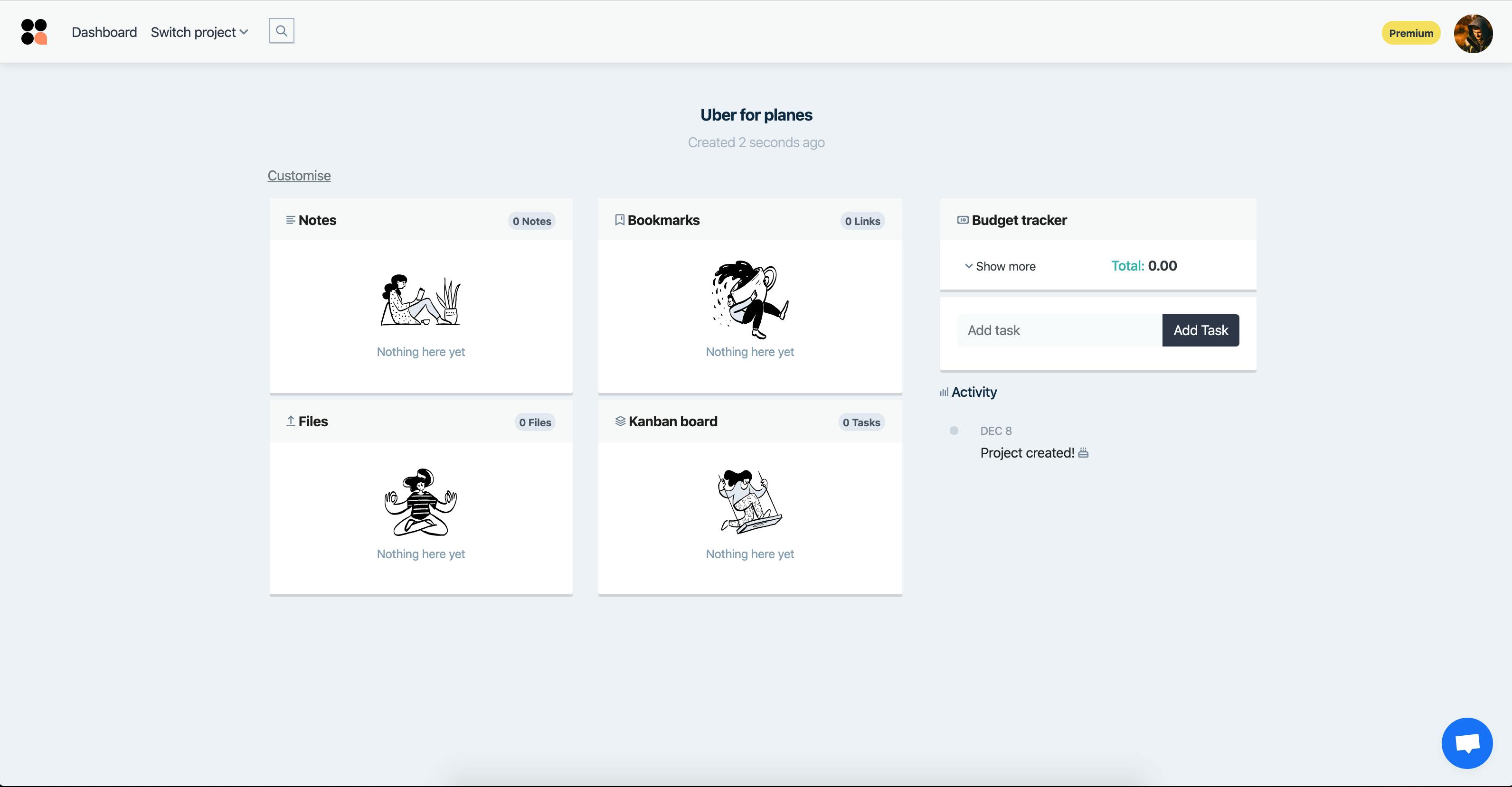1512x787 pixels.
Task: Expand Show more in Budget tracker
Action: pyautogui.click(x=1000, y=266)
